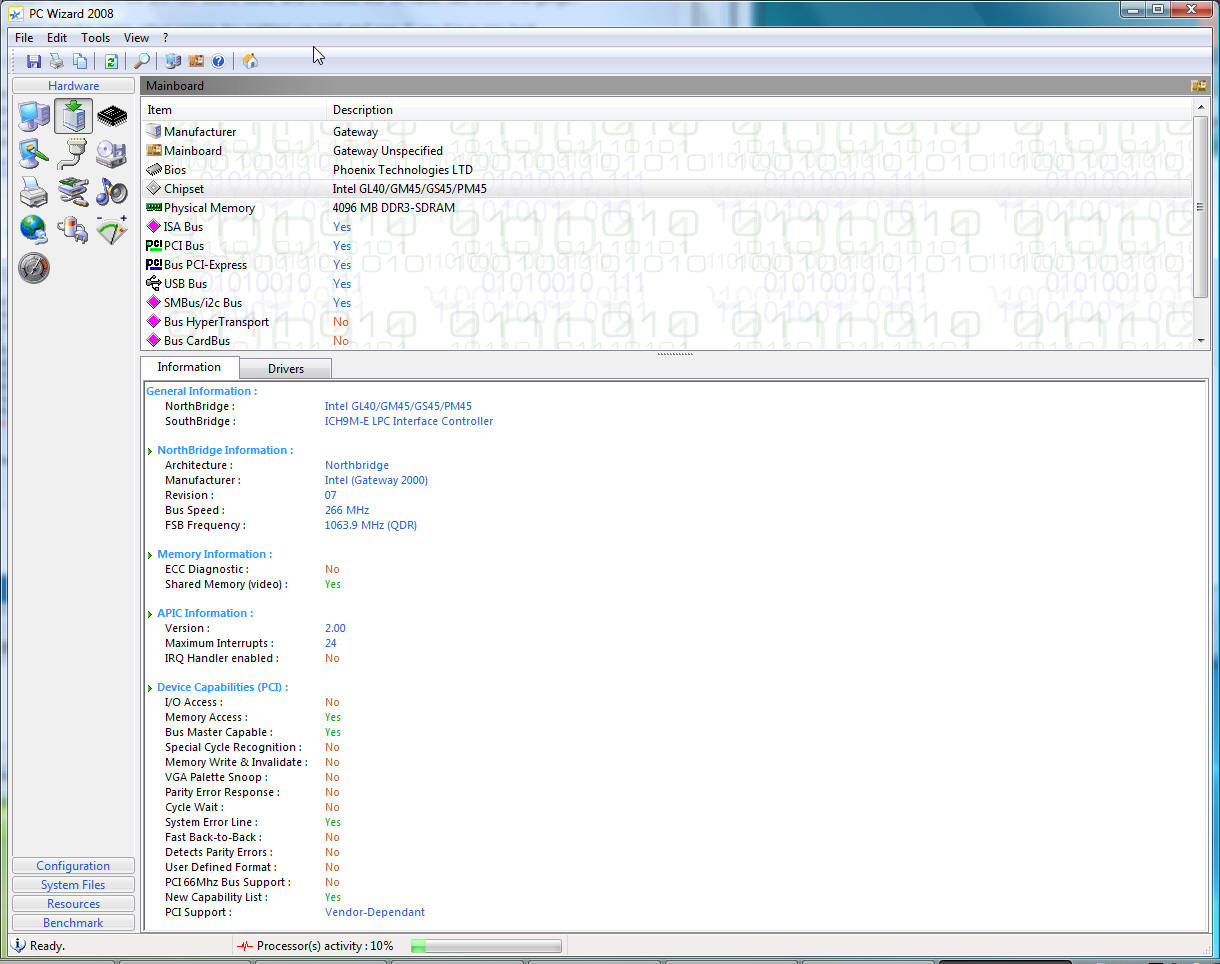Screen dimensions: 1220x964
Task: Select the Manufacturer row
Action: tap(668, 132)
